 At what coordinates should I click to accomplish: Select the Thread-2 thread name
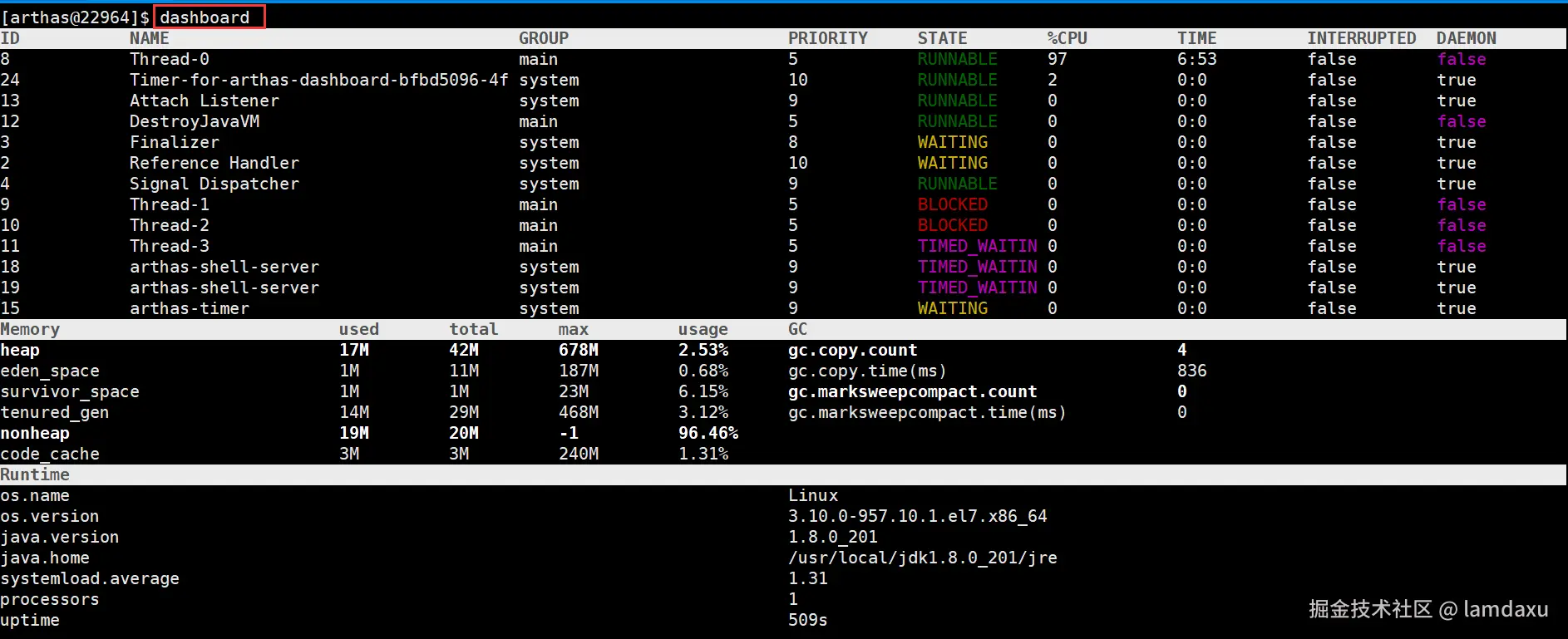click(x=170, y=225)
